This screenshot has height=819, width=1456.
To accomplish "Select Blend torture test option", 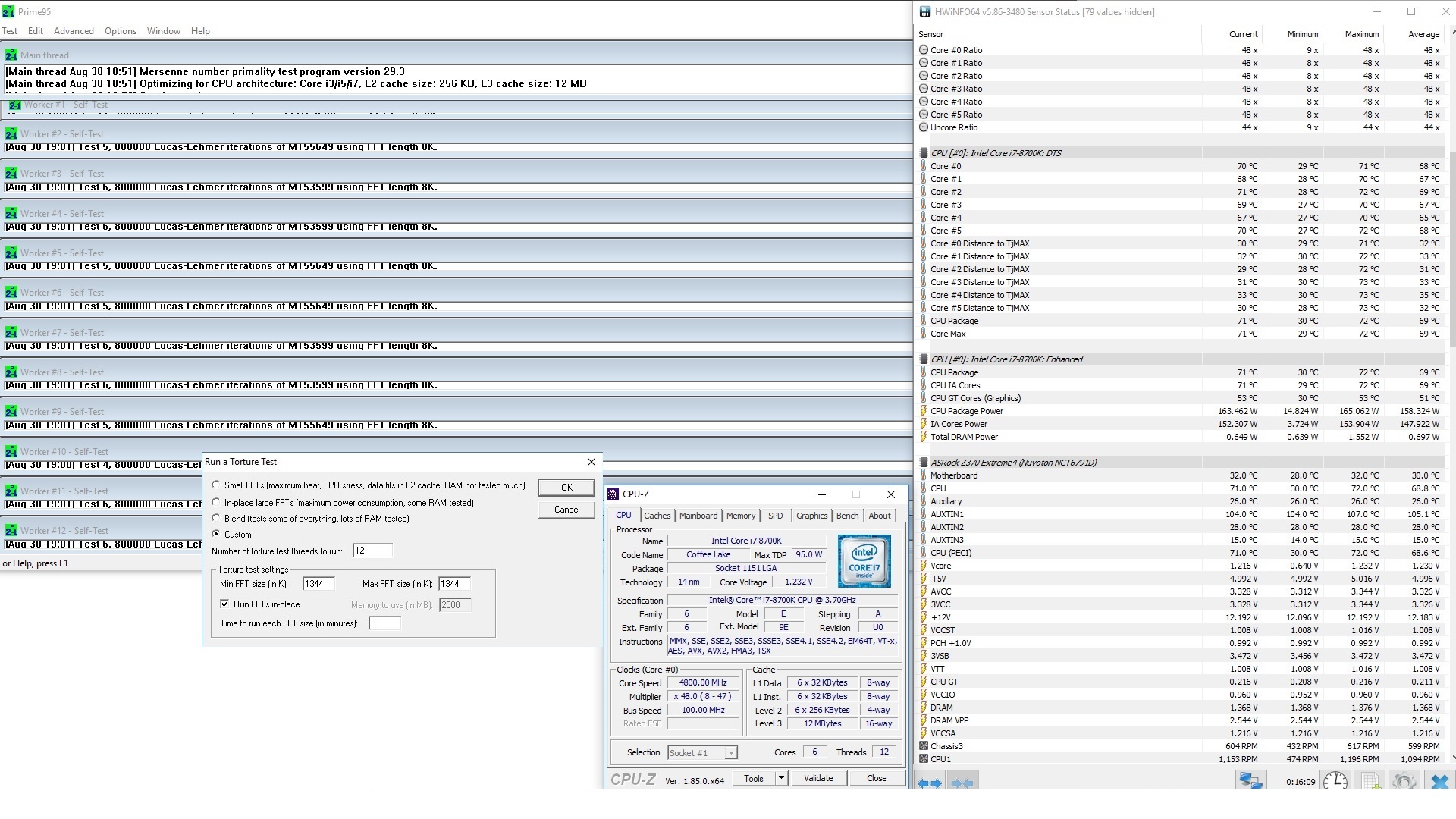I will click(x=216, y=518).
